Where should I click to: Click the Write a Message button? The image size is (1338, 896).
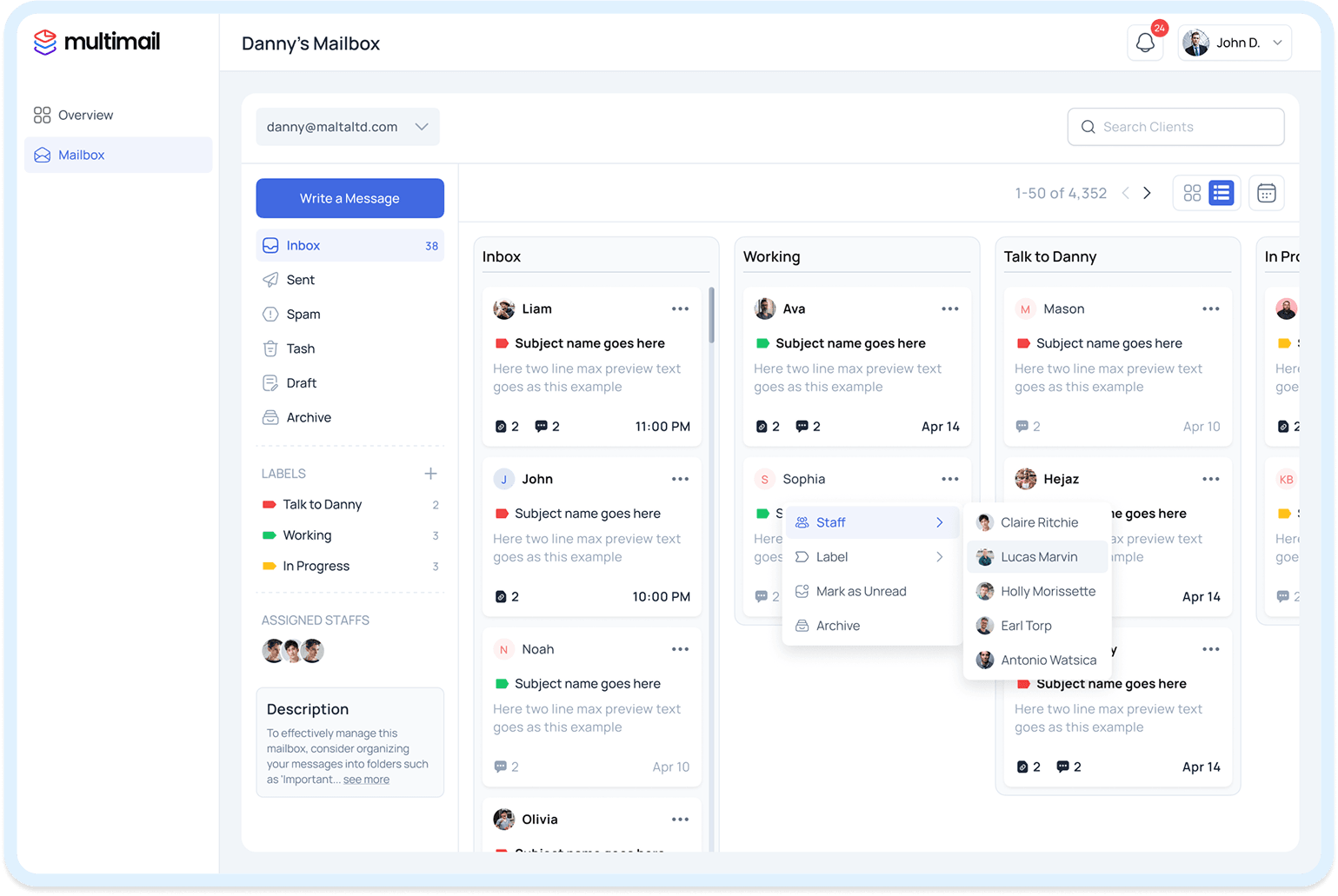pos(349,198)
